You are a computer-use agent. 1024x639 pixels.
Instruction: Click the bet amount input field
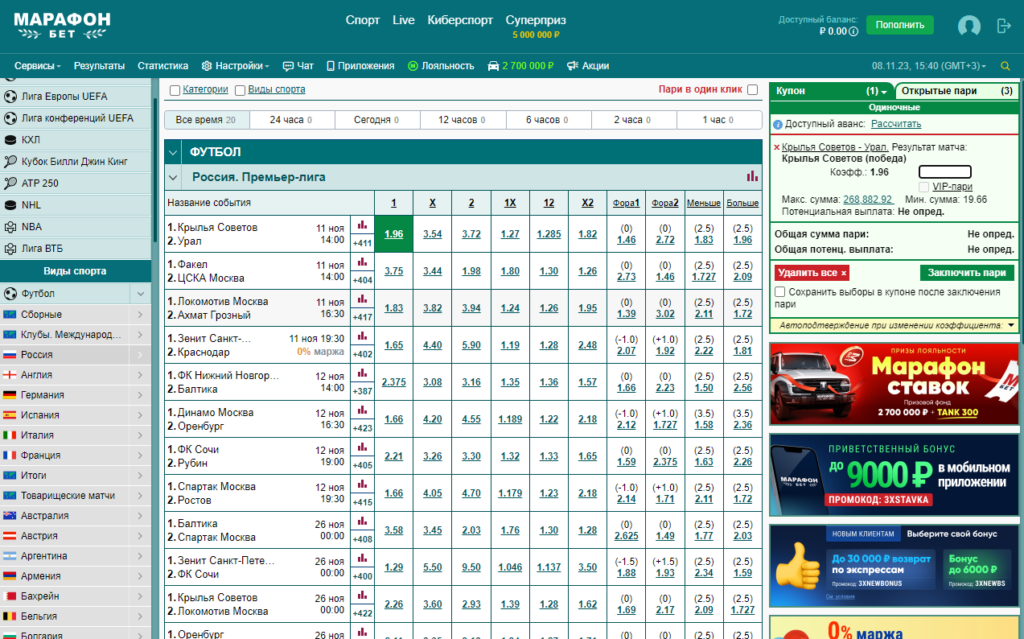[945, 172]
